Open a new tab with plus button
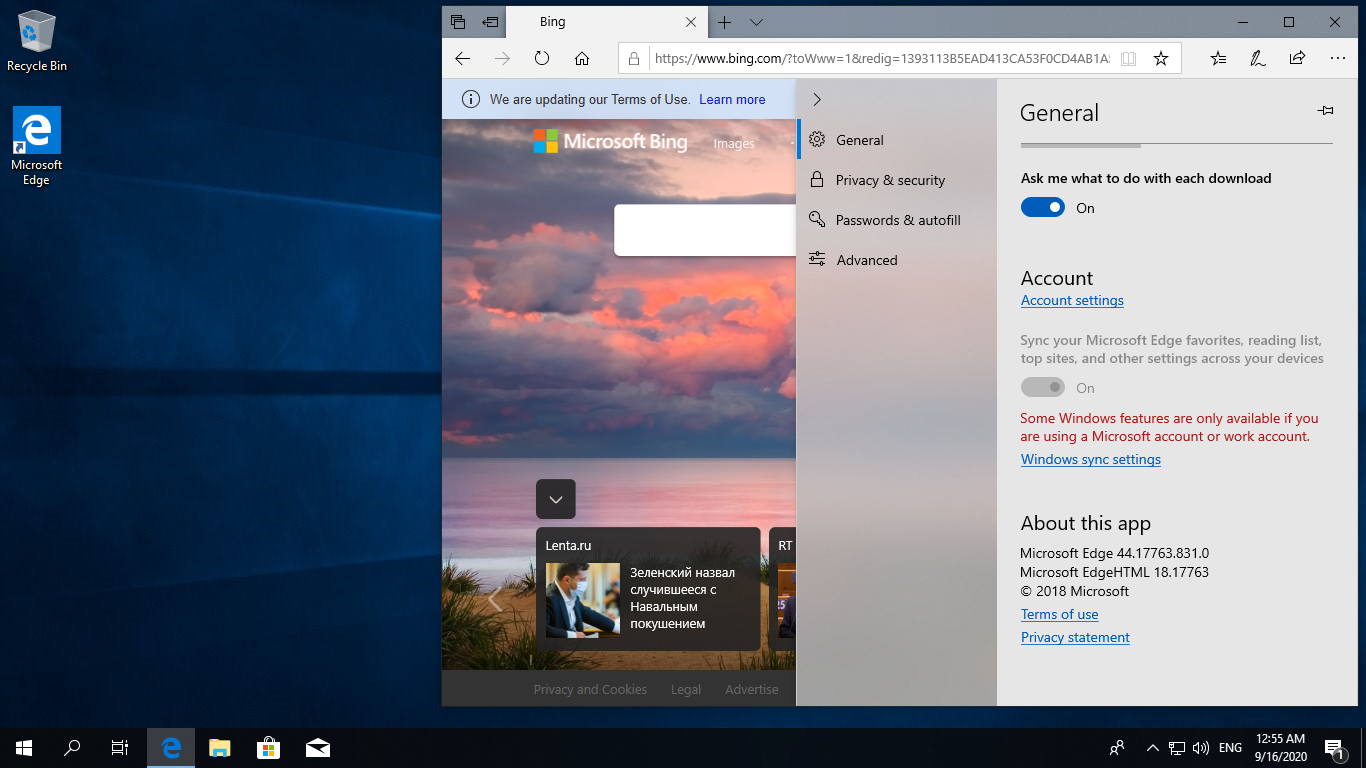 click(x=725, y=22)
